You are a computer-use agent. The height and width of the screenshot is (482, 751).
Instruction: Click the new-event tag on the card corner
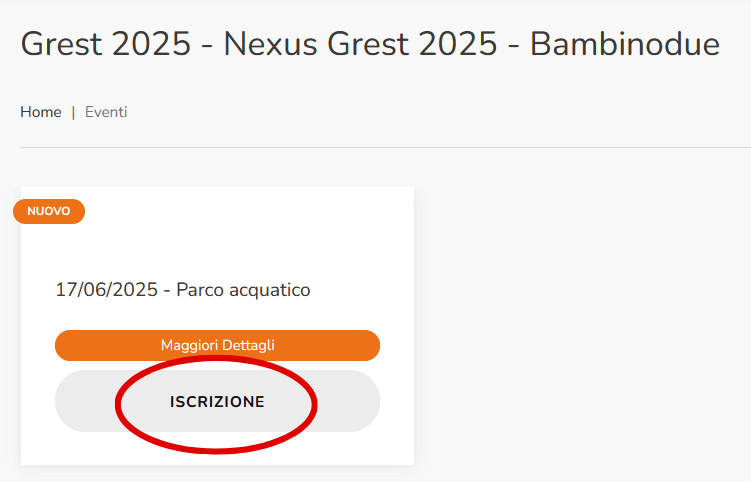(48, 211)
